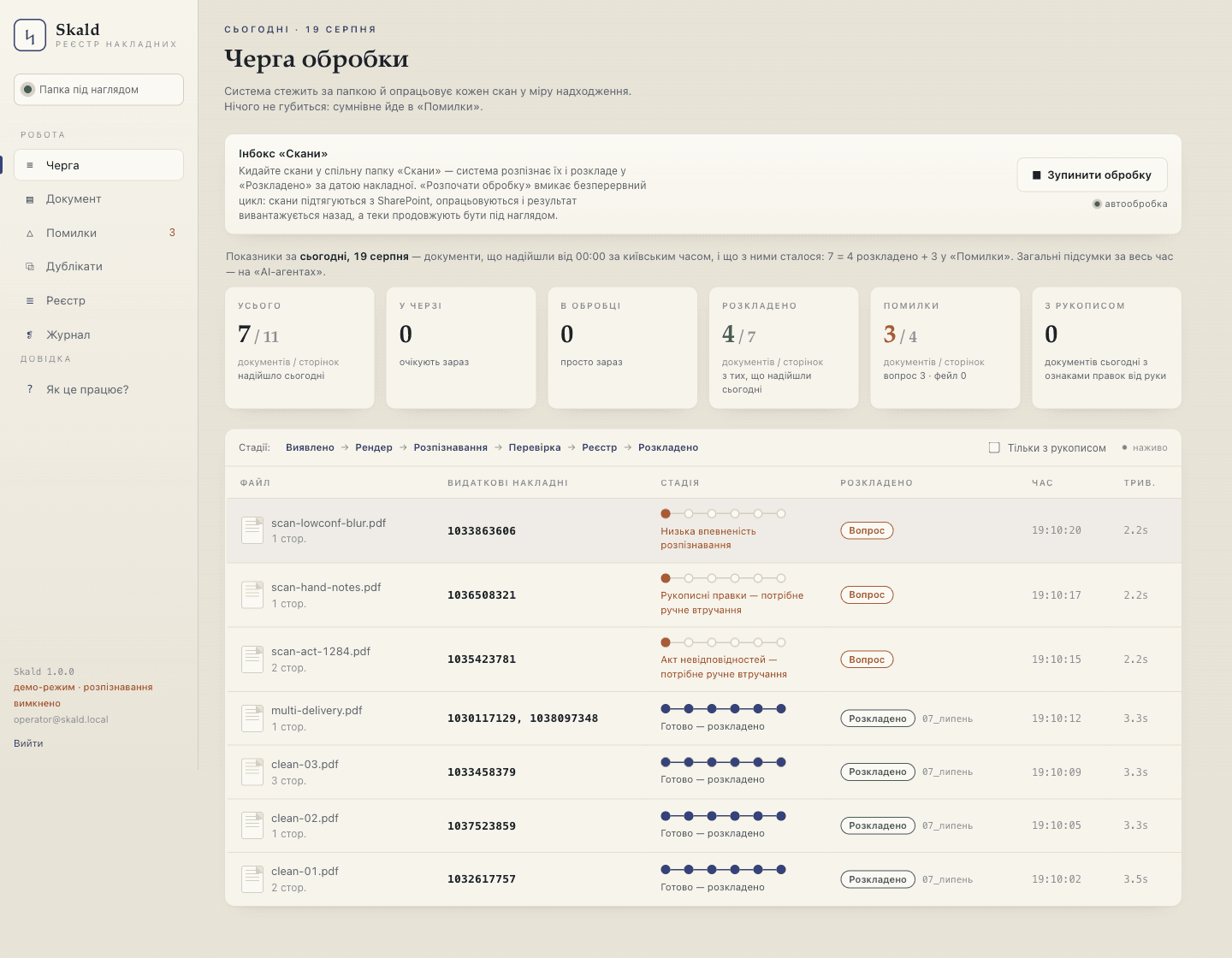Screen dimensions: 1232x958
Task: Go to Помилки section
Action: coord(98,233)
